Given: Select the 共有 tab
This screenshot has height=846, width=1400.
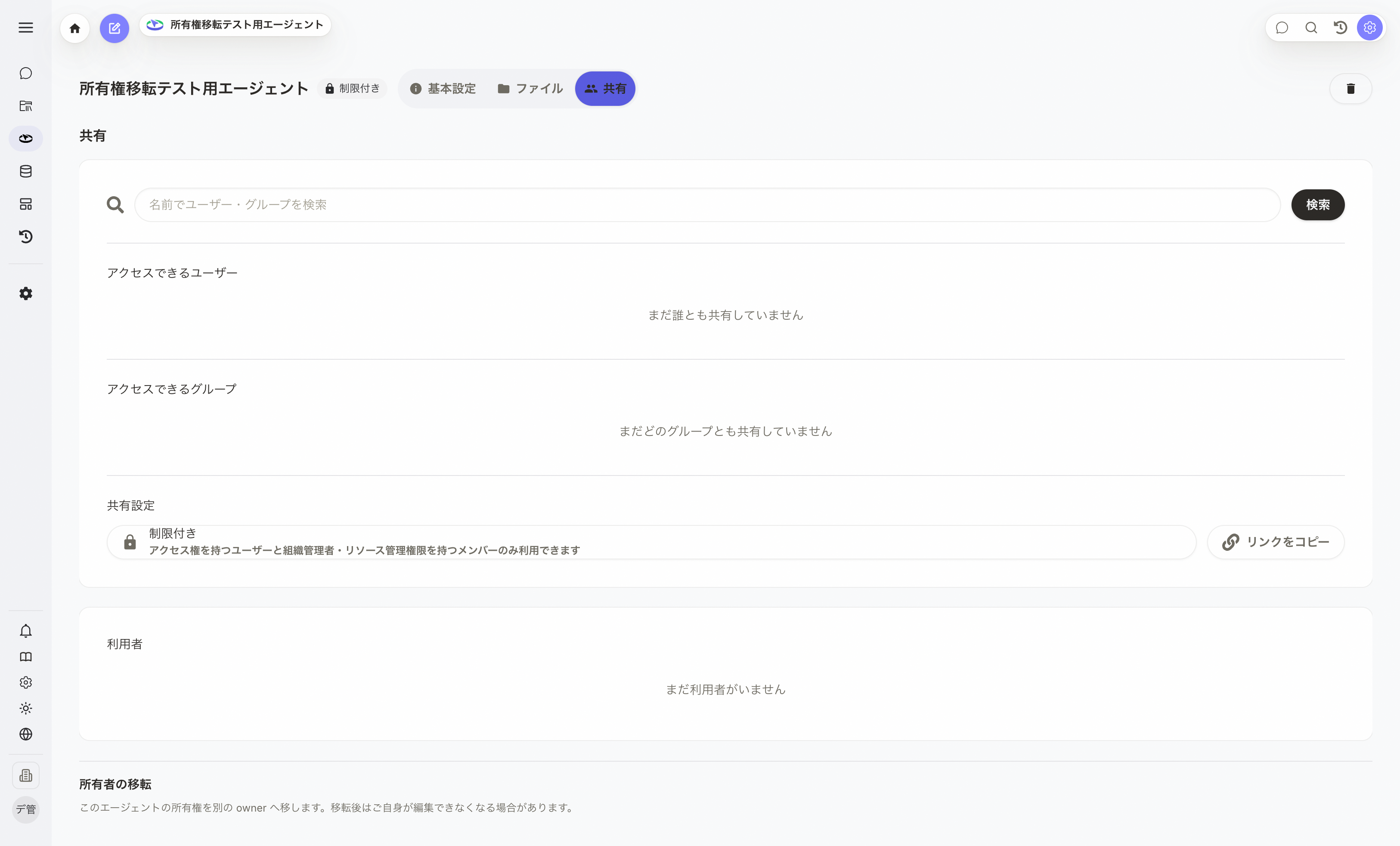Looking at the screenshot, I should 605,89.
